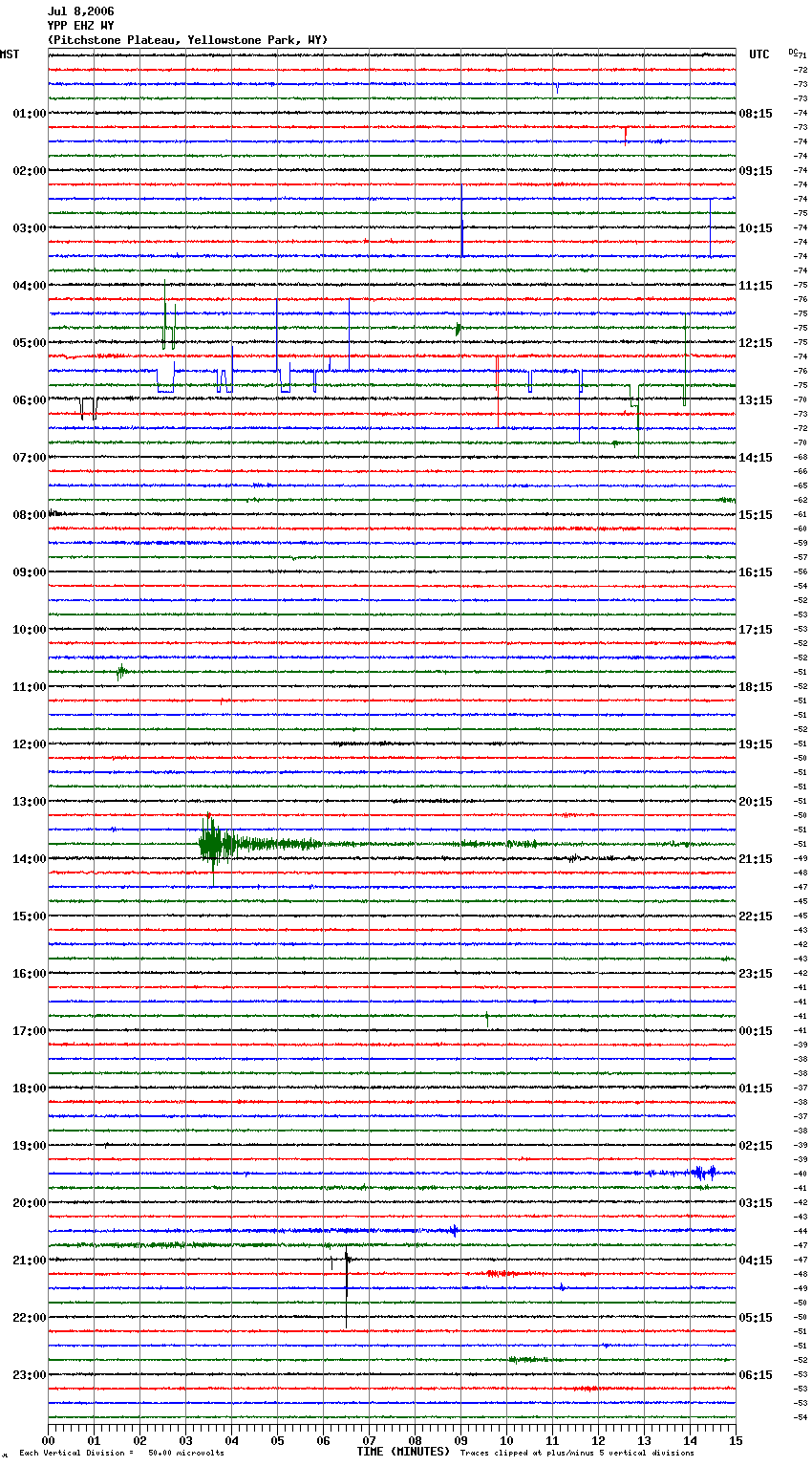This screenshot has width=812, height=1466.
Task: Click the 03:15 UTC time label
Action: click(756, 1203)
